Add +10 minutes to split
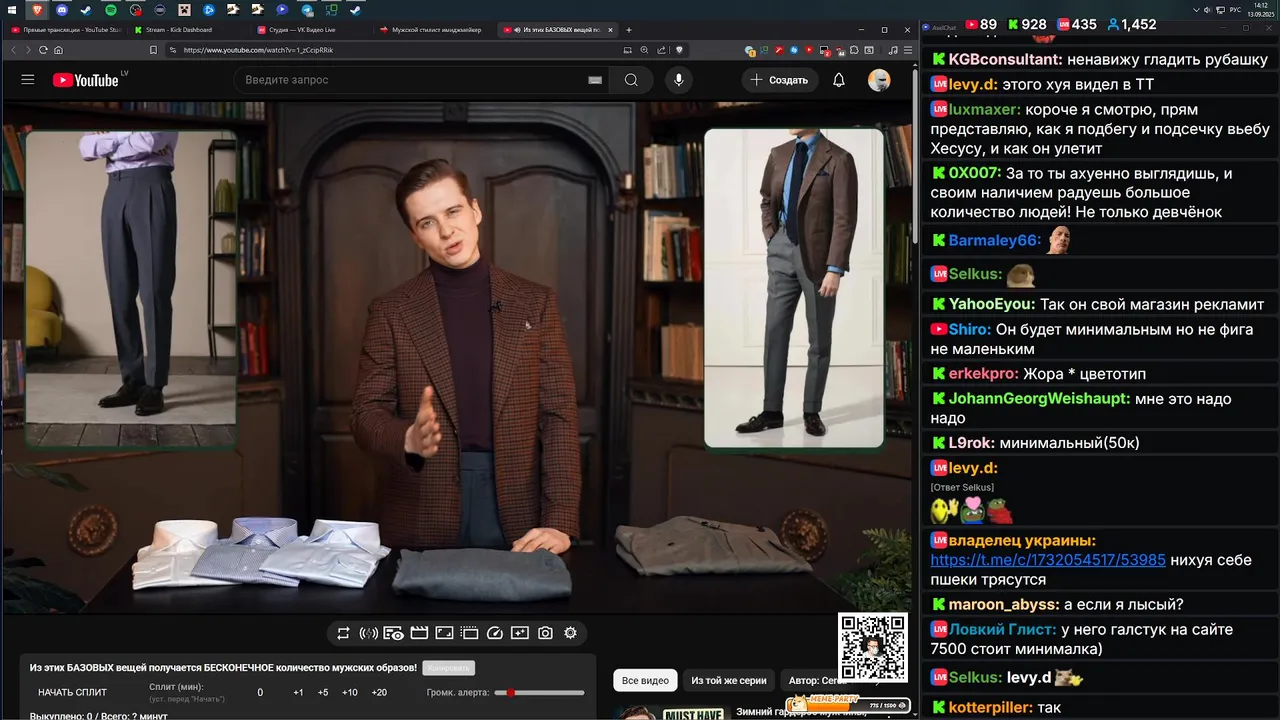1280x720 pixels. point(350,692)
